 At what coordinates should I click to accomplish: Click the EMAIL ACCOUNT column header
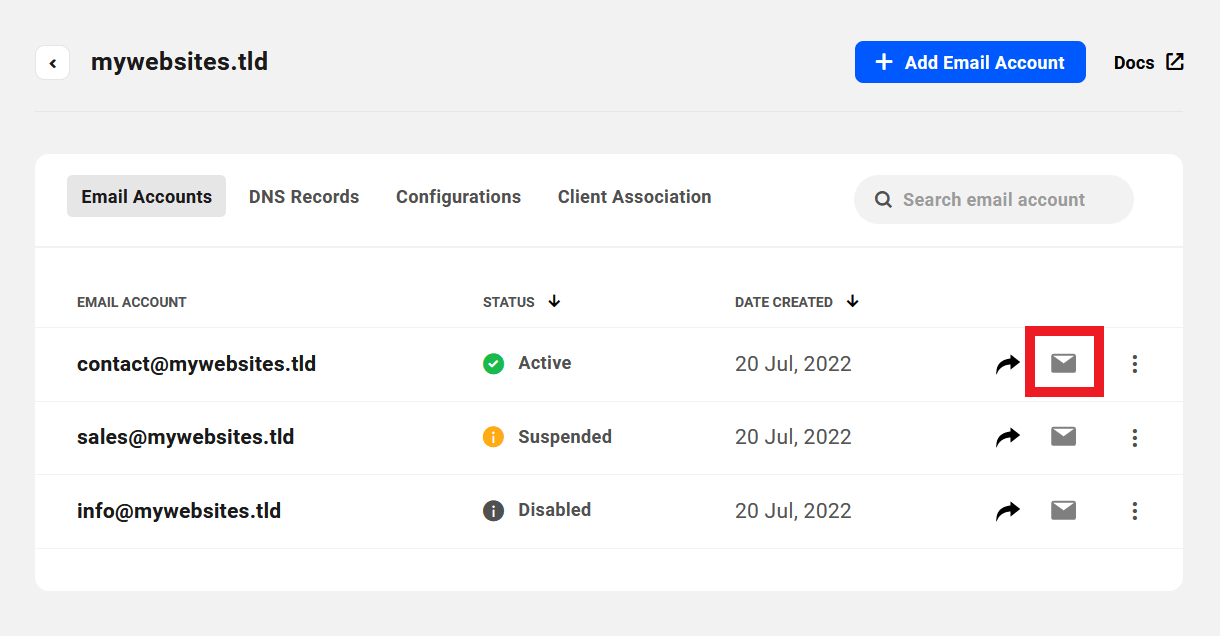point(132,302)
